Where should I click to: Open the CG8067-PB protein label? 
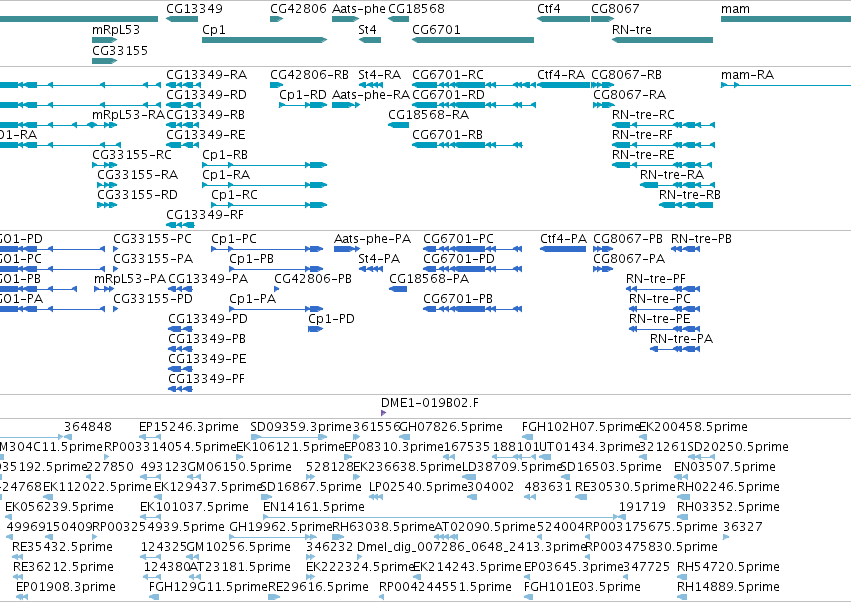(x=628, y=239)
